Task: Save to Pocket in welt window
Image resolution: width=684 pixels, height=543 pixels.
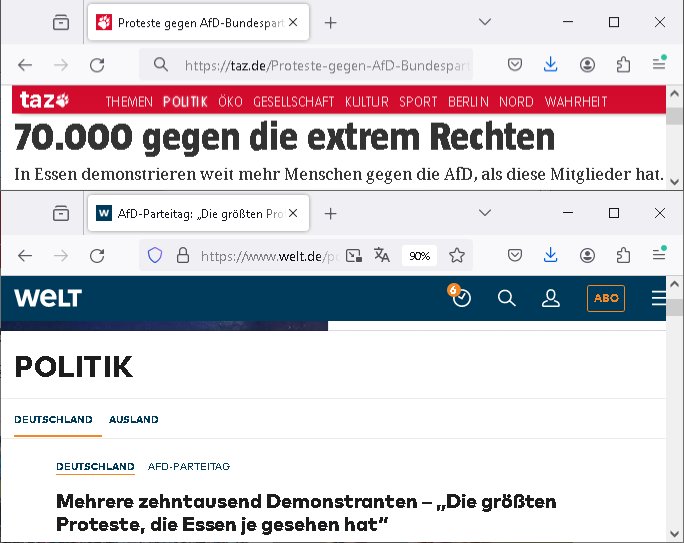Action: pos(515,256)
